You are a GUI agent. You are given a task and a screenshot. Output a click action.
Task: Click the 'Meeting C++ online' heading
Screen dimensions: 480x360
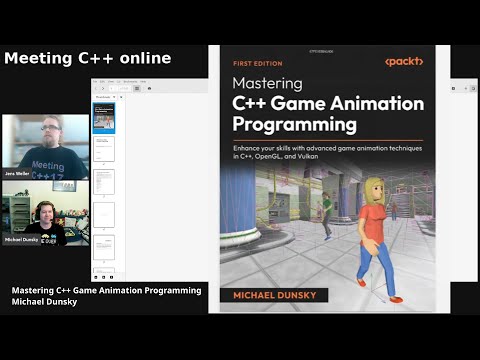(88, 58)
